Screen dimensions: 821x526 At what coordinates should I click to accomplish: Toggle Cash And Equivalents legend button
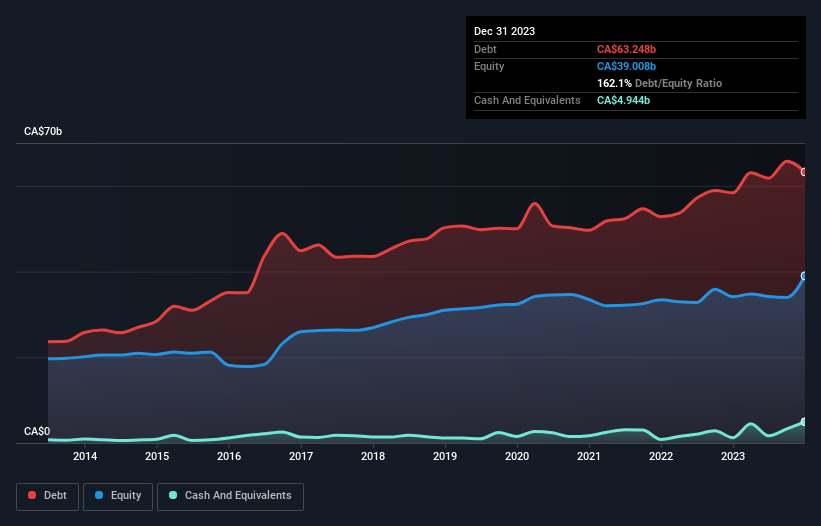coord(230,496)
